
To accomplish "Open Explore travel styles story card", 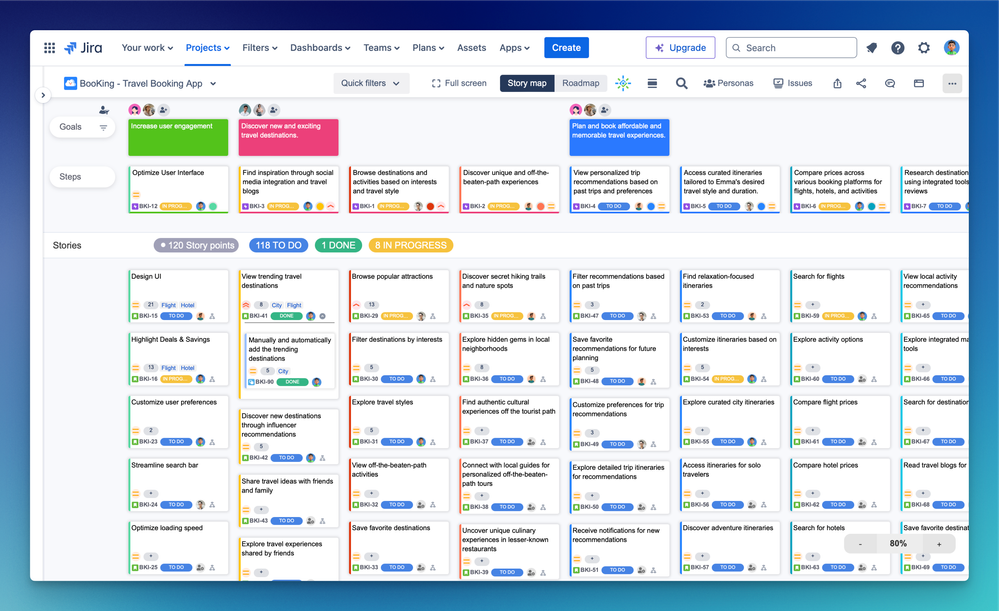I will click(x=399, y=422).
